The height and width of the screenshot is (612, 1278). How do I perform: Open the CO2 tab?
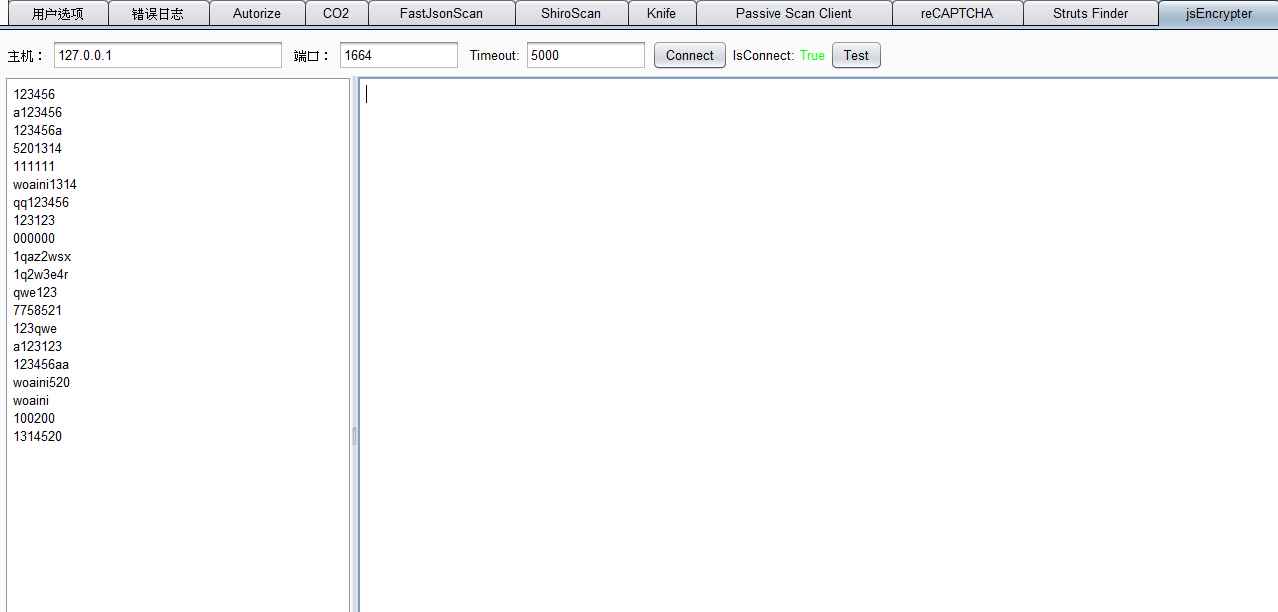336,13
